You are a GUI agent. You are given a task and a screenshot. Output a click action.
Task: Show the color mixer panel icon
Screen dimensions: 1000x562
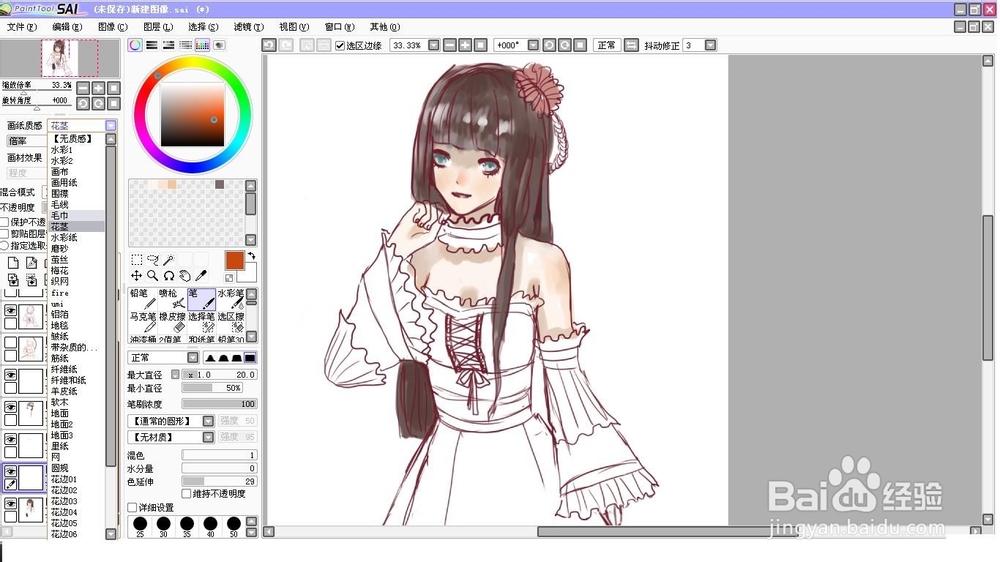(x=185, y=45)
